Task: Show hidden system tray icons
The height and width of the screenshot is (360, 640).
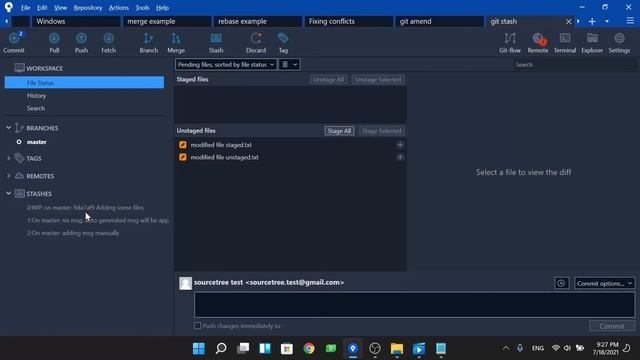Action: pyautogui.click(x=506, y=348)
